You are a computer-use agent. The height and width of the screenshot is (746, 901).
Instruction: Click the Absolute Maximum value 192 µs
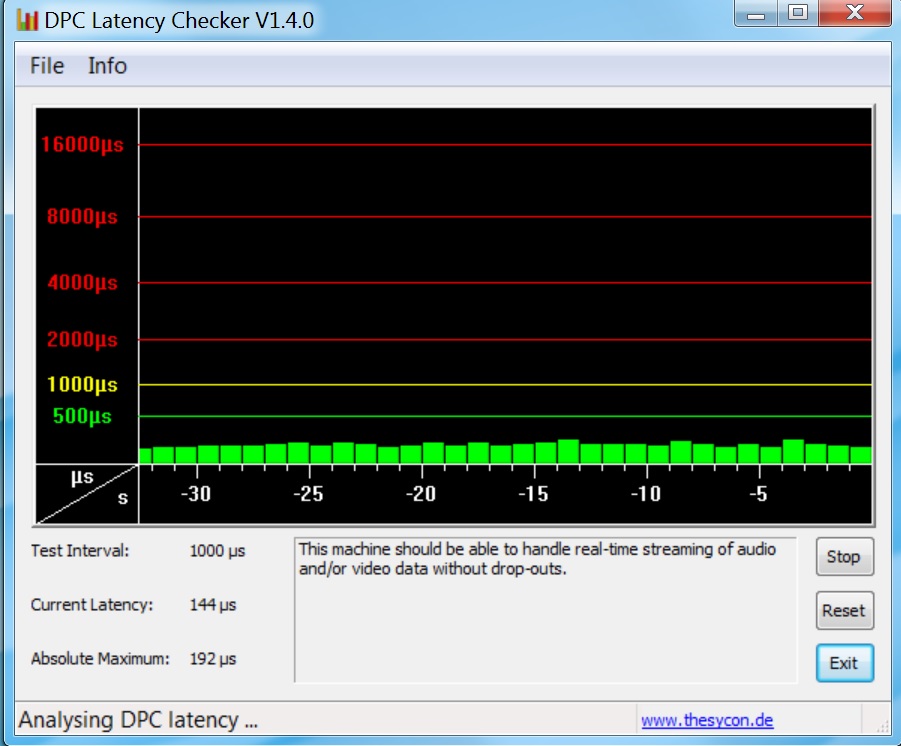click(212, 659)
